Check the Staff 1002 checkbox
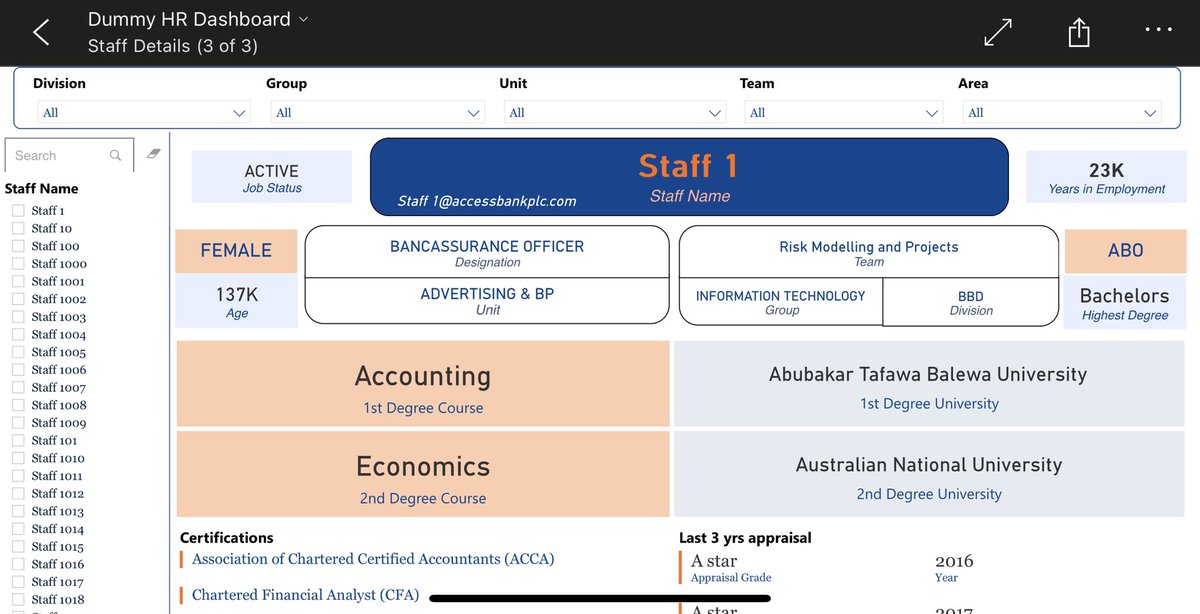 pos(18,299)
